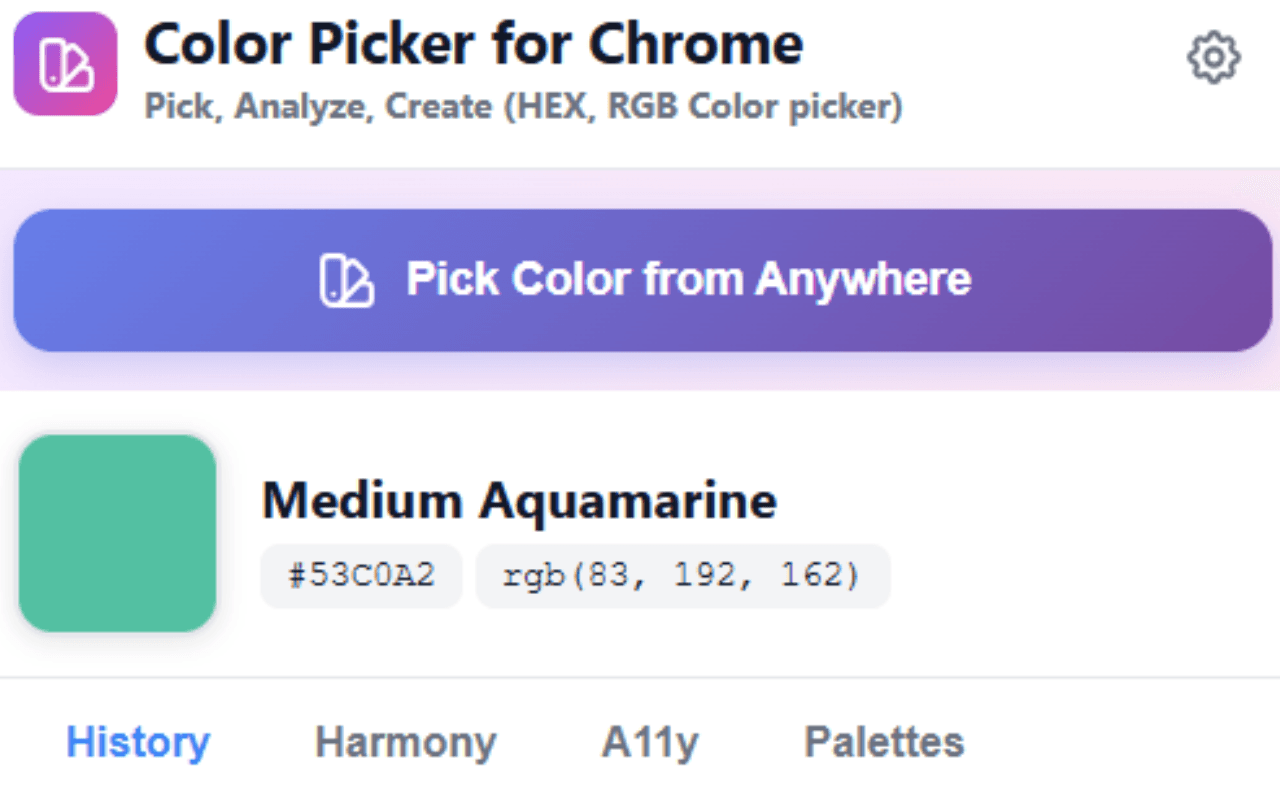Image resolution: width=1280 pixels, height=800 pixels.
Task: Select the gear icon in the top-right corner
Action: point(1213,57)
